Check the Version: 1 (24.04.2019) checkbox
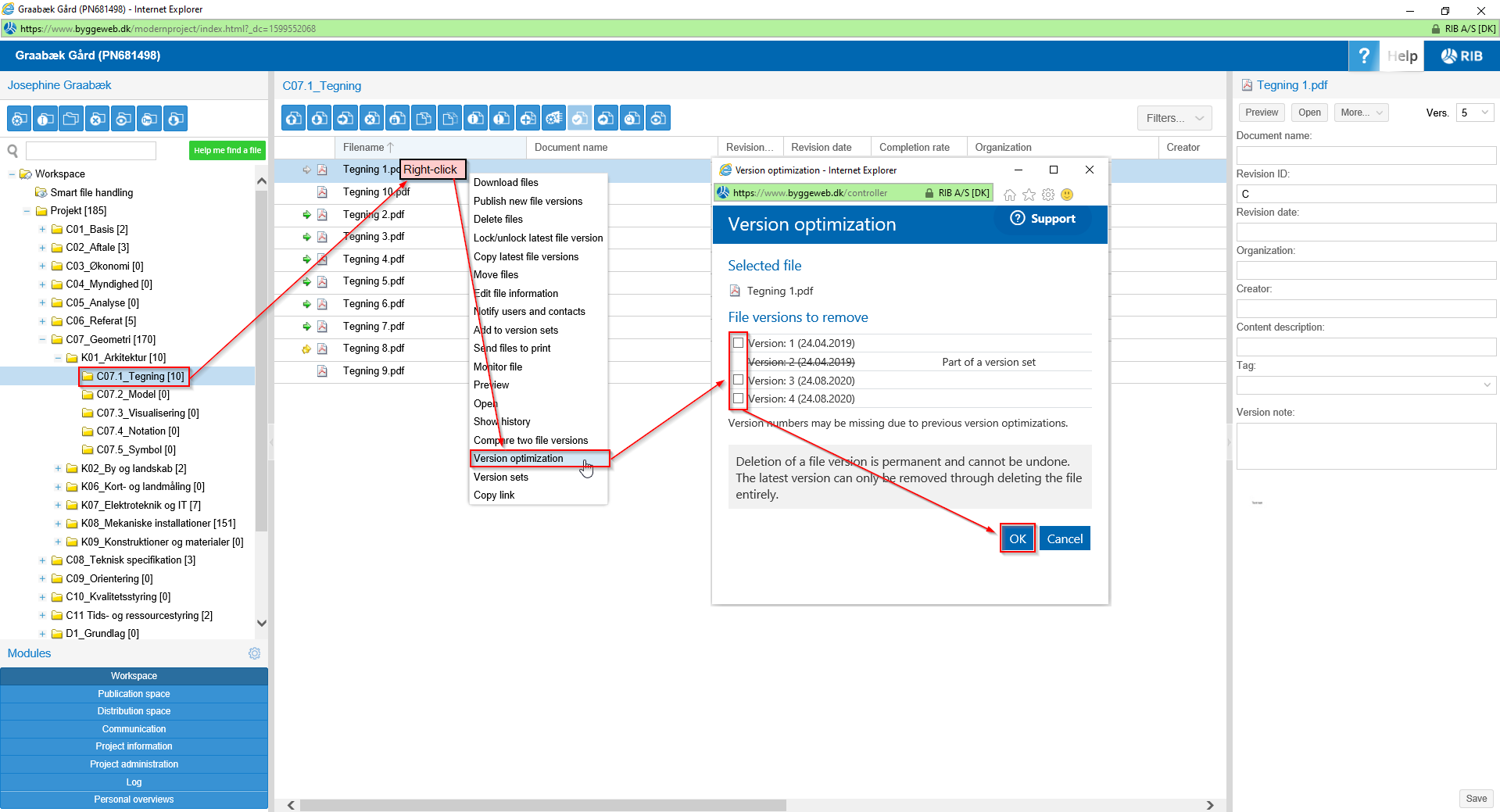1500x812 pixels. click(x=738, y=343)
